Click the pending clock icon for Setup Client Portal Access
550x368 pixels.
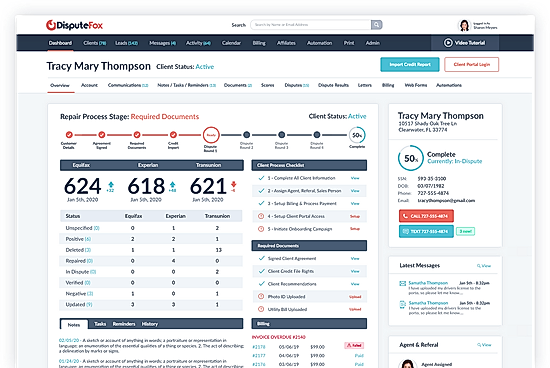[x=261, y=216]
